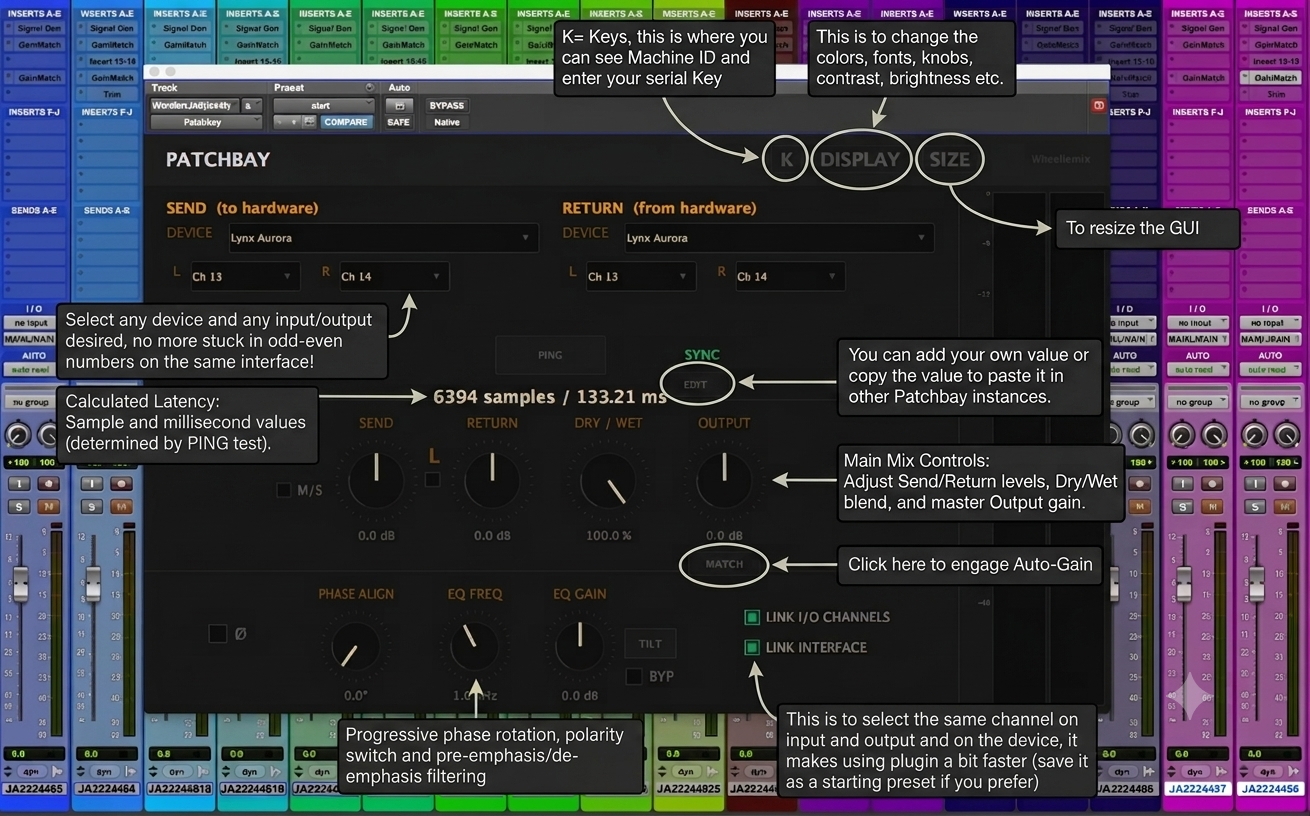
Task: Open the Native plugin format menu
Action: (x=446, y=122)
